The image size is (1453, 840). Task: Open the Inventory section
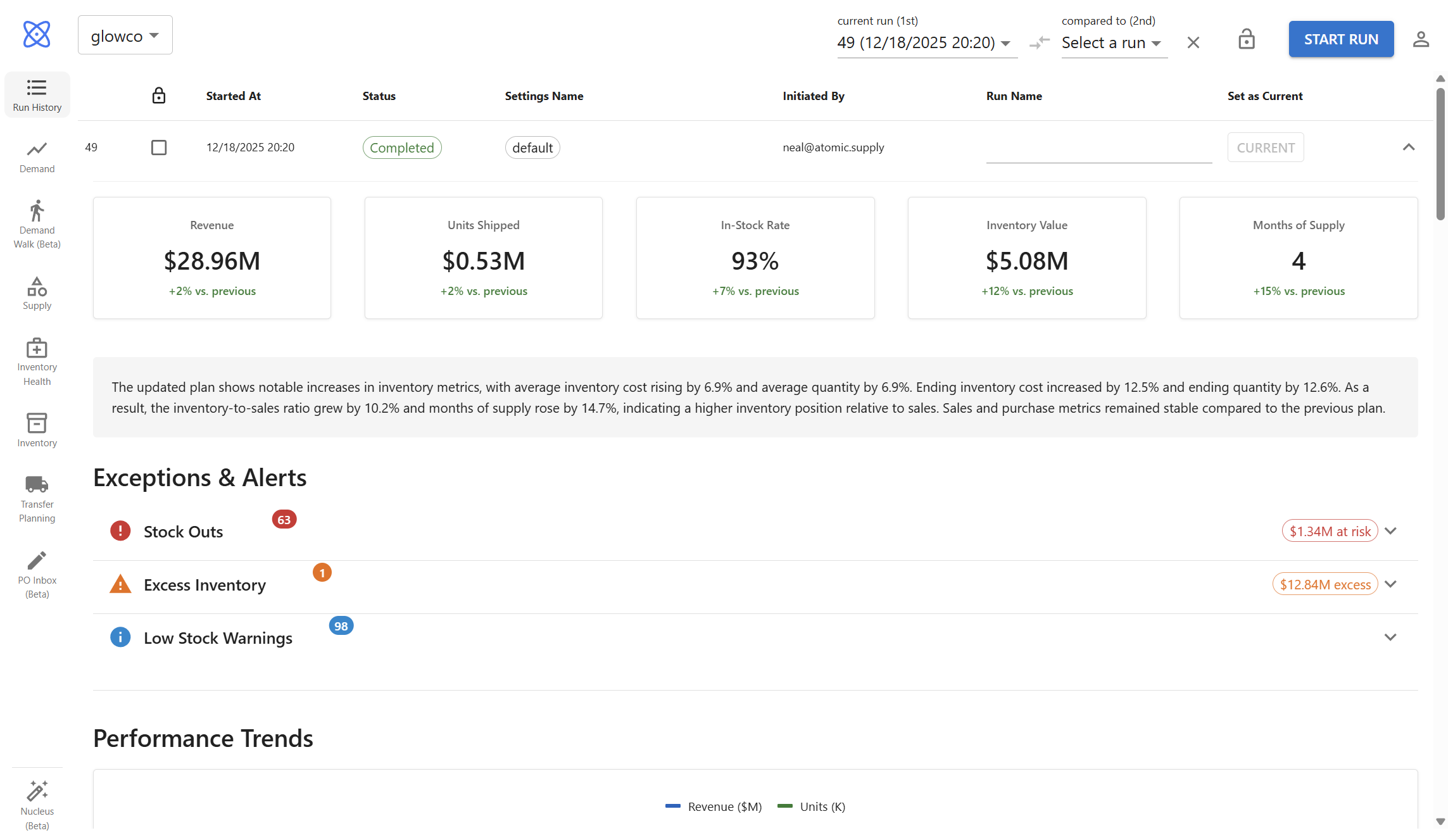tap(37, 429)
